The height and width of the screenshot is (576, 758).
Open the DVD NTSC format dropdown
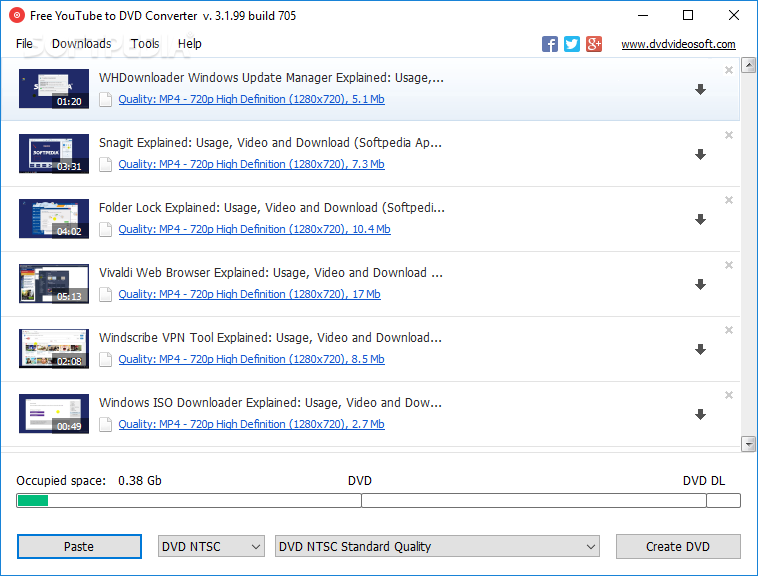211,547
